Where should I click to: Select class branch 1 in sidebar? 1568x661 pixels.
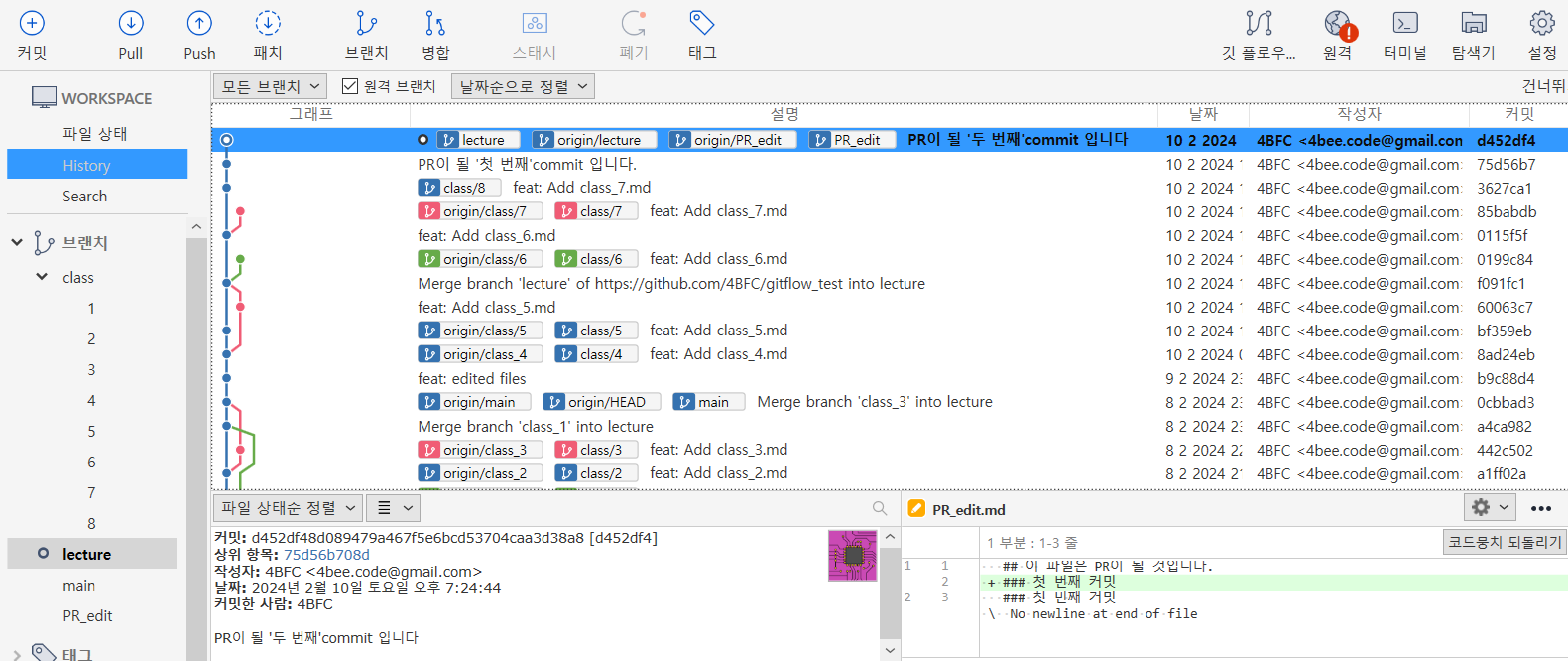click(91, 308)
